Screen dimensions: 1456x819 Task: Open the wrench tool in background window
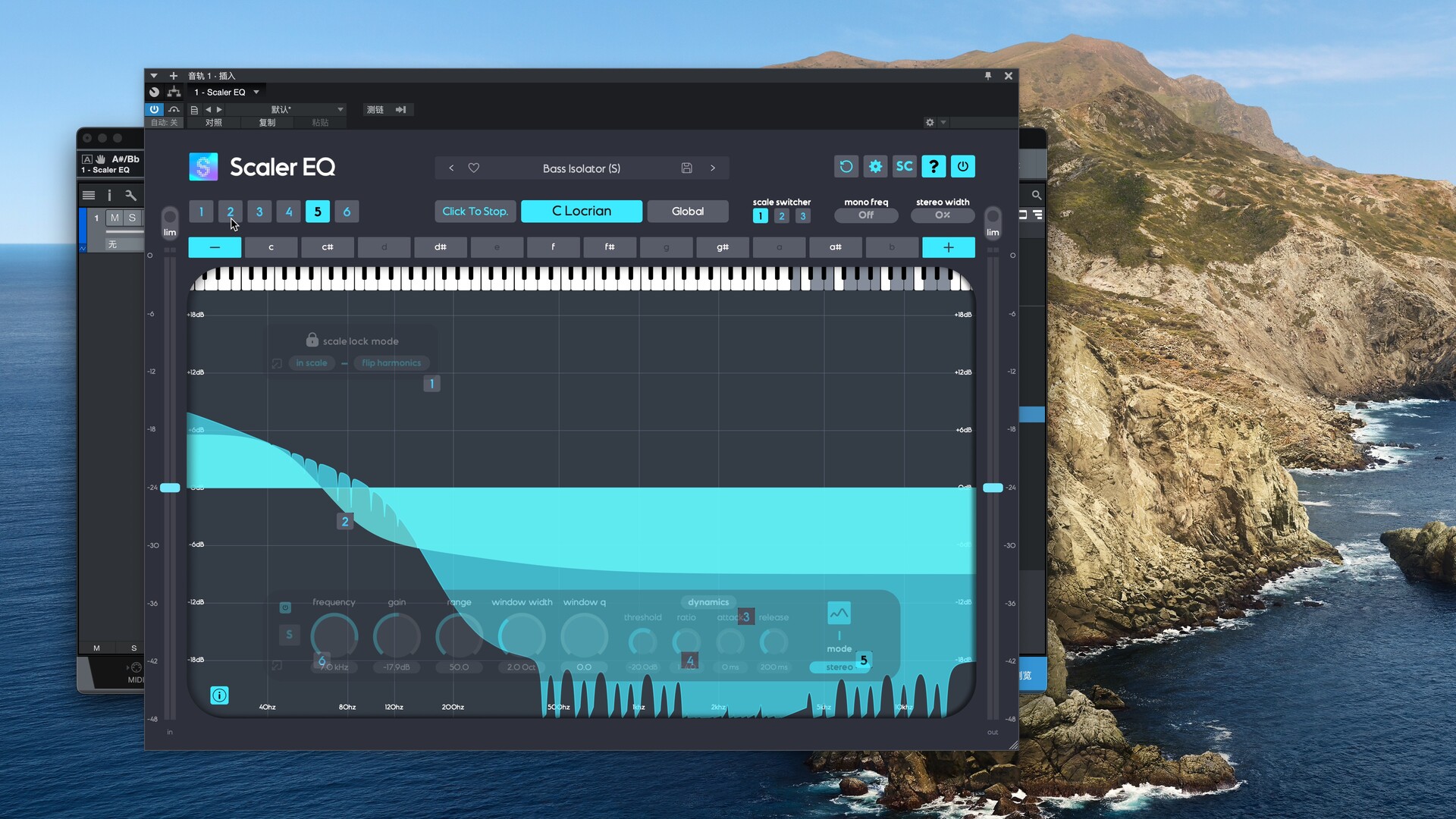click(130, 195)
